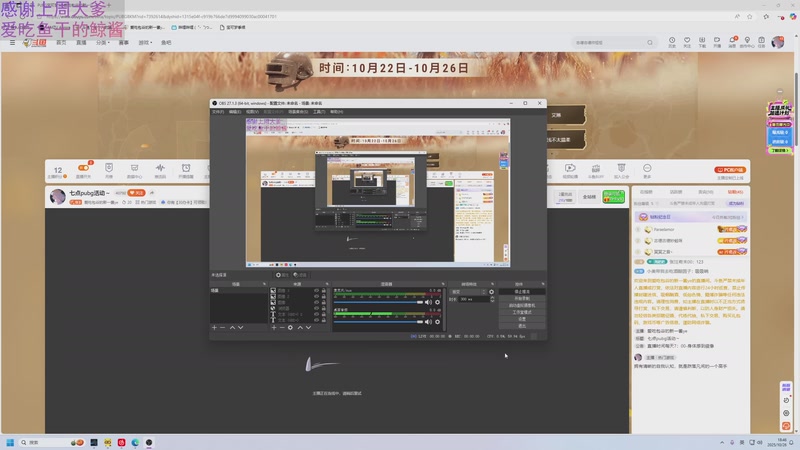This screenshot has height=450, width=800.
Task: Open scene transition type dropdown
Action: coord(468,292)
